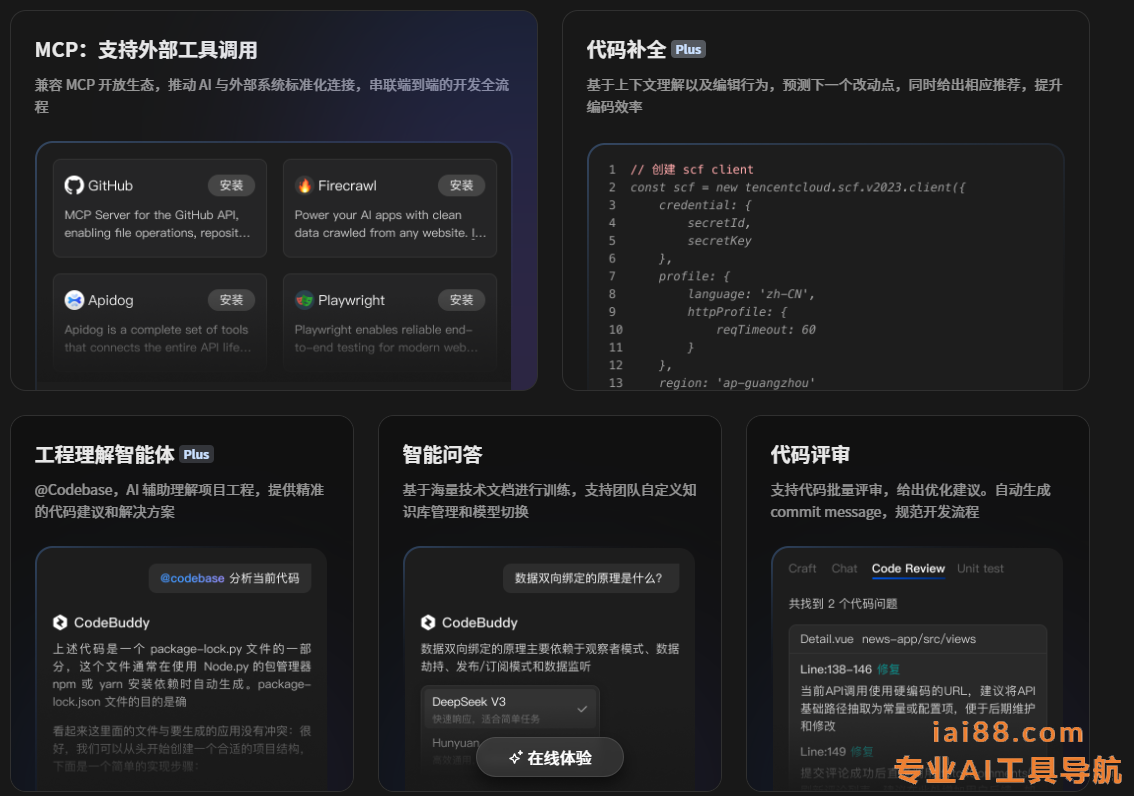
Task: Click the CodeBuddy icon in the 智能问答 card
Action: pos(428,622)
